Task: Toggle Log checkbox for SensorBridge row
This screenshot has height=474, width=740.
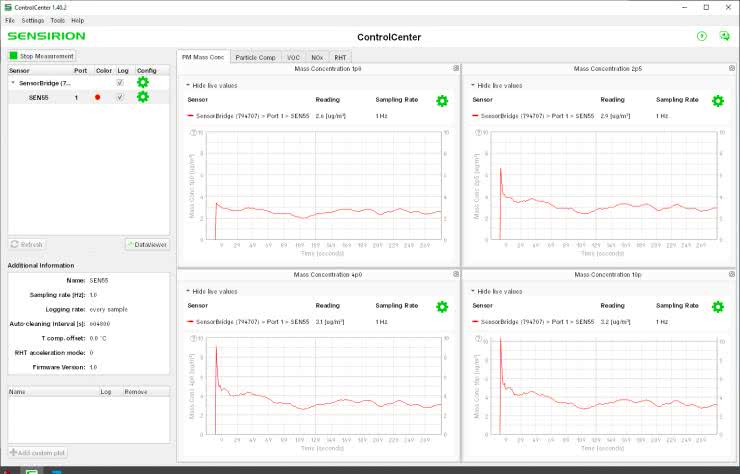Action: point(120,83)
